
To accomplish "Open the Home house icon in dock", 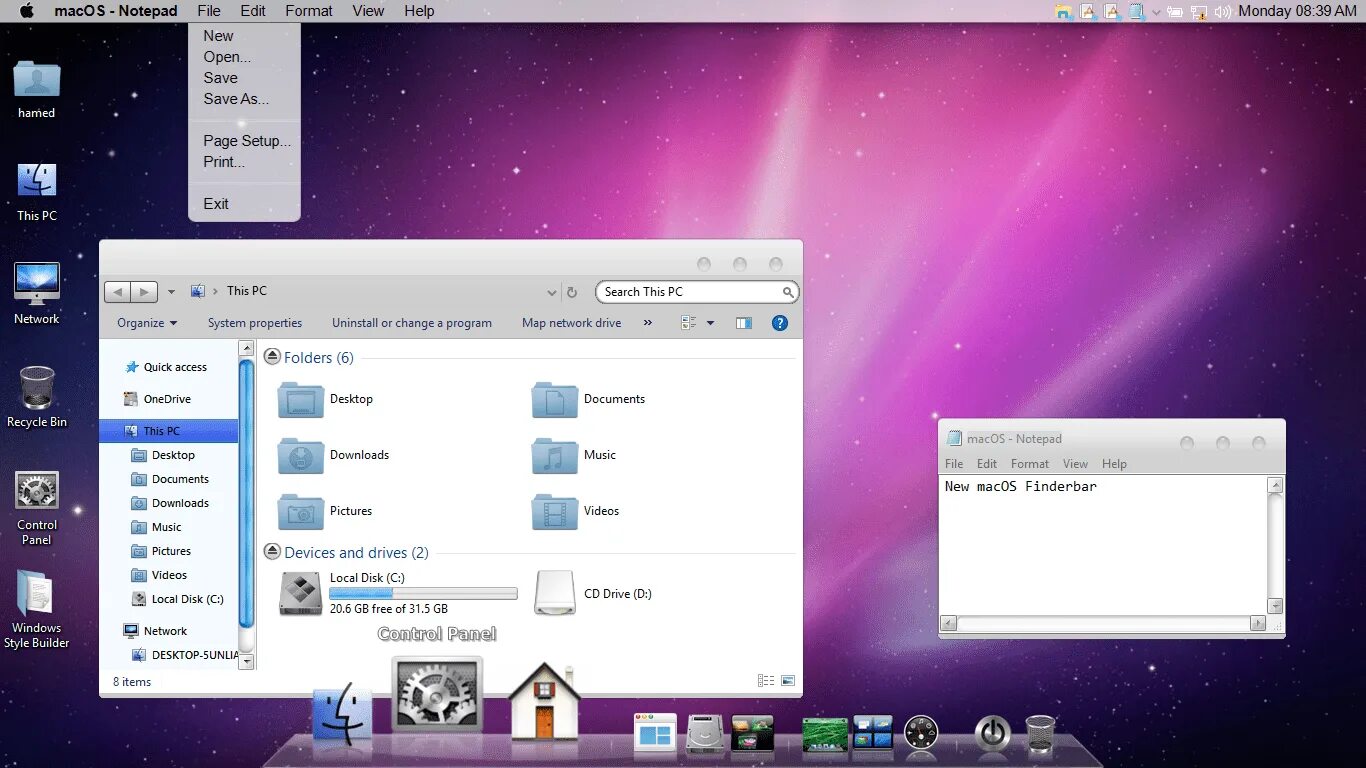I will click(544, 702).
